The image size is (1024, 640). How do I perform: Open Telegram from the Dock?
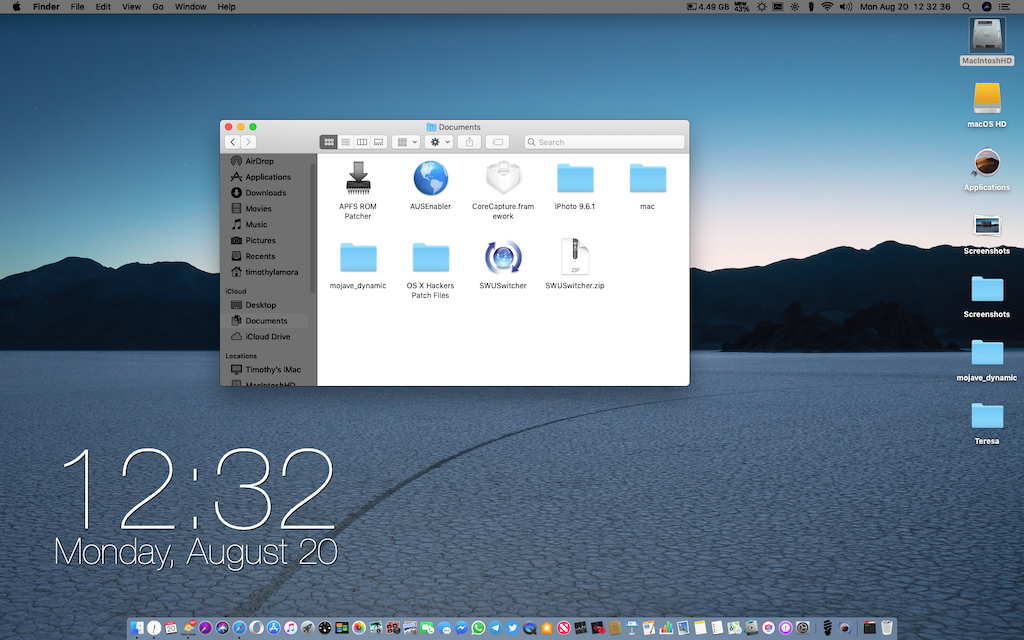495,628
